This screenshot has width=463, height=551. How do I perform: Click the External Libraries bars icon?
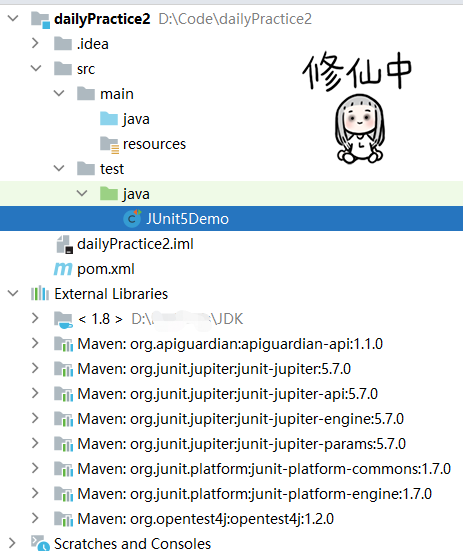pos(40,293)
